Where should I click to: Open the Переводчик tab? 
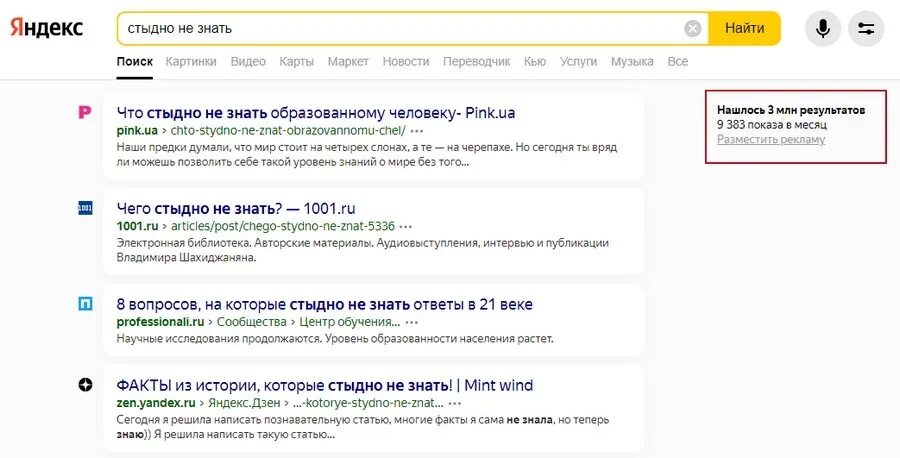(x=476, y=61)
